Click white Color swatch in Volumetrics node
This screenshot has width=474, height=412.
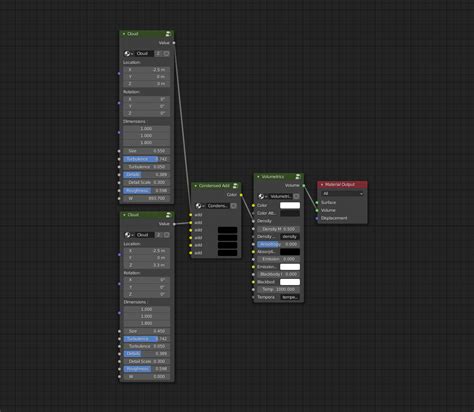point(290,205)
